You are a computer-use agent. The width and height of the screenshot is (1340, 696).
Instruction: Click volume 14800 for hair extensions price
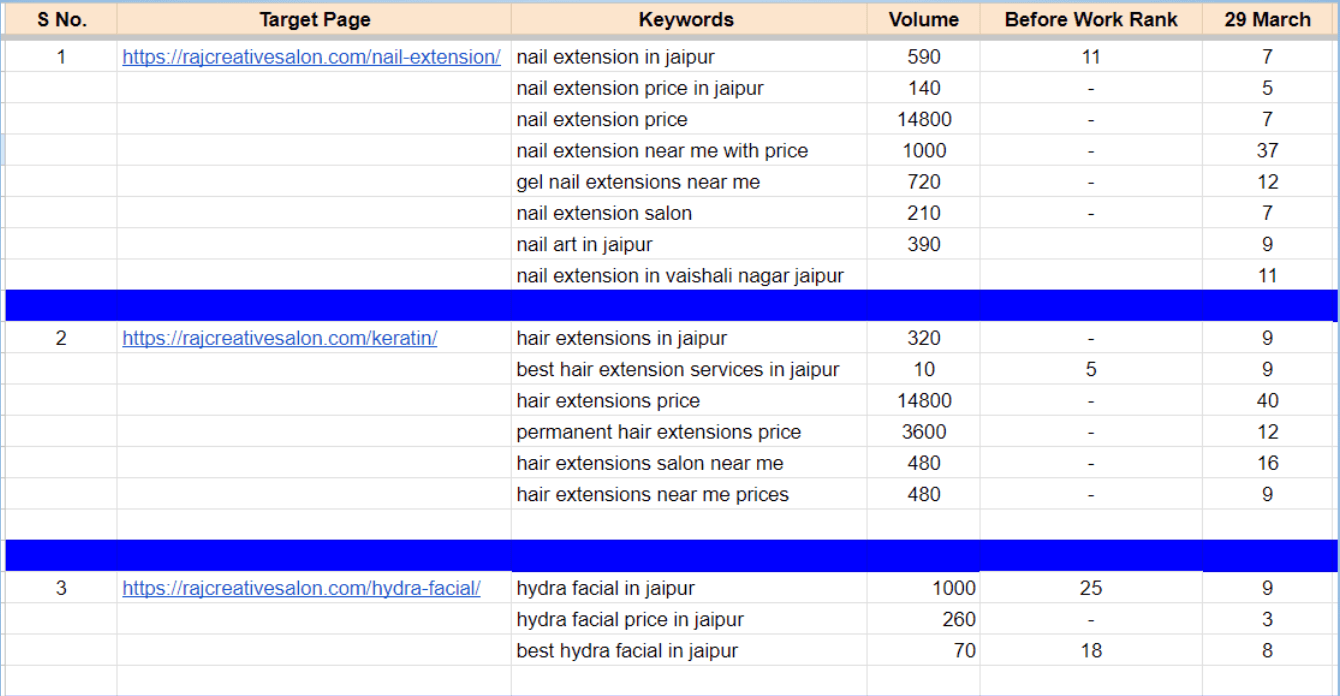(923, 400)
